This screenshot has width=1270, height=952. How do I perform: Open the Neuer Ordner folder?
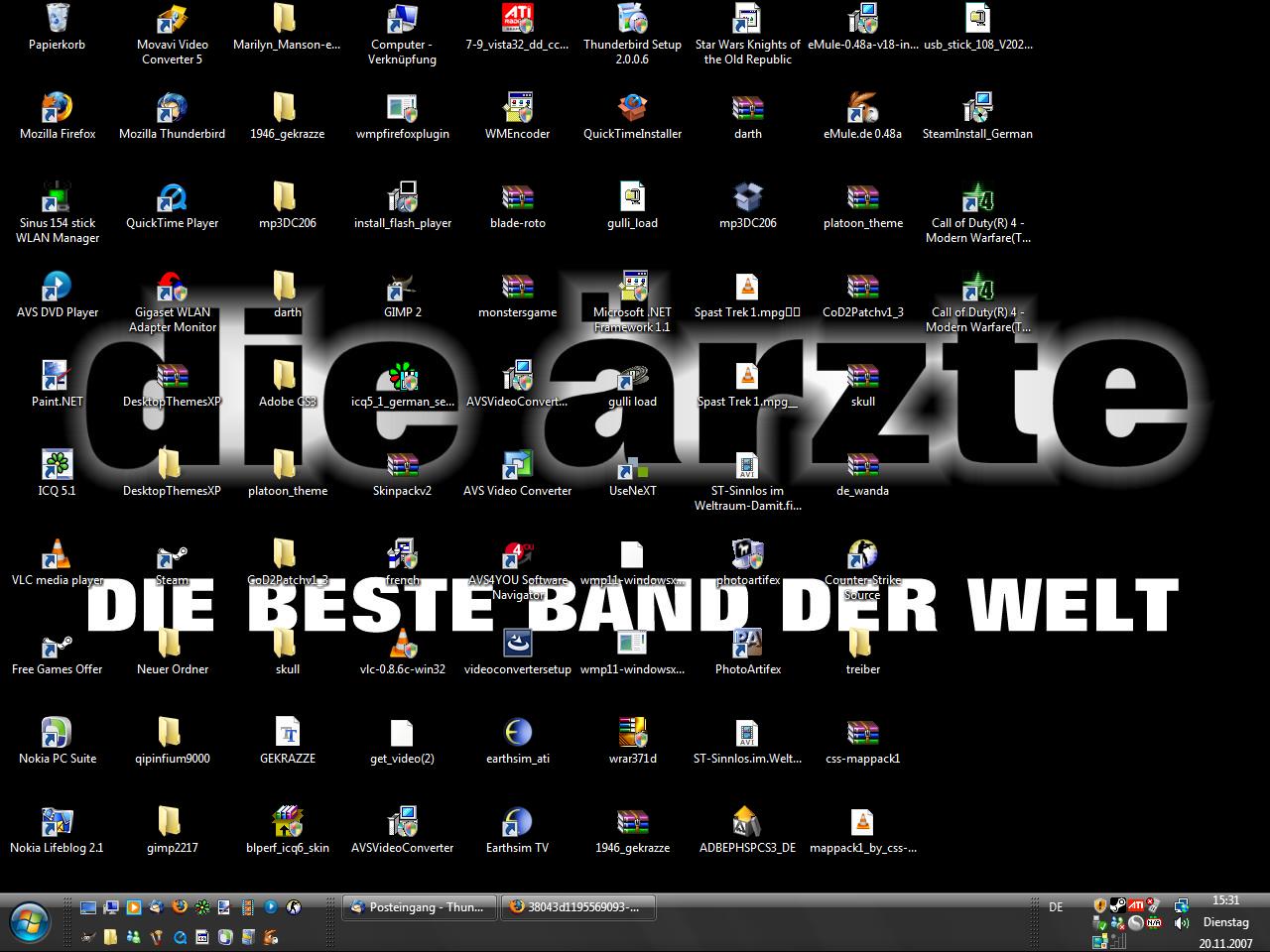[x=172, y=646]
